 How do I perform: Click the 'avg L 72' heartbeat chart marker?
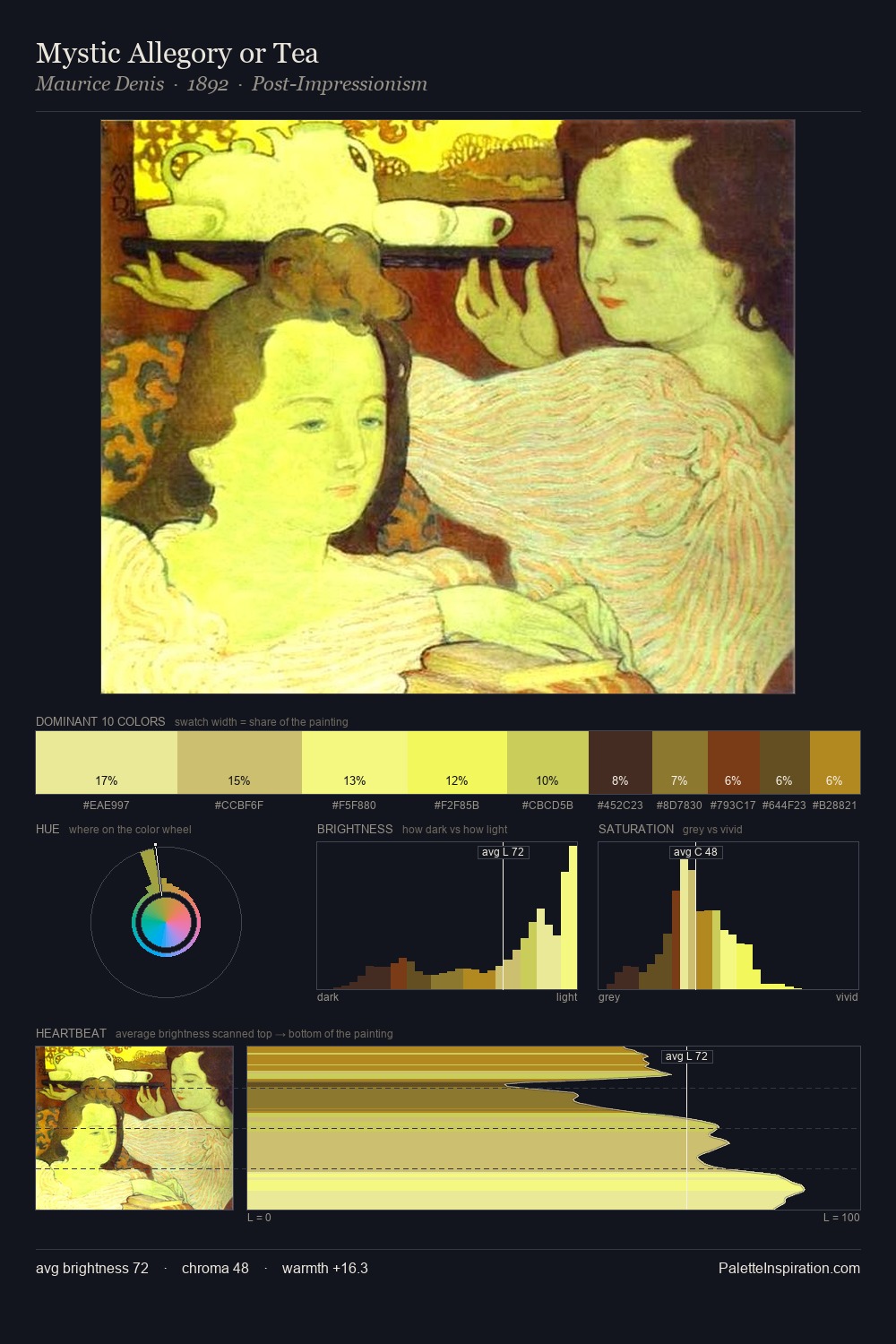pos(686,1056)
